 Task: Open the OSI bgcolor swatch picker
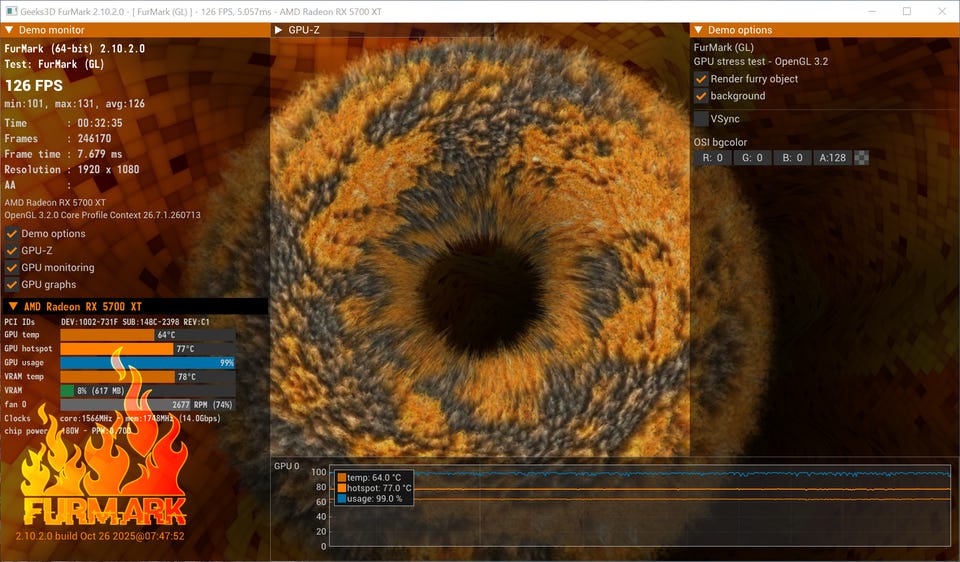[x=861, y=158]
